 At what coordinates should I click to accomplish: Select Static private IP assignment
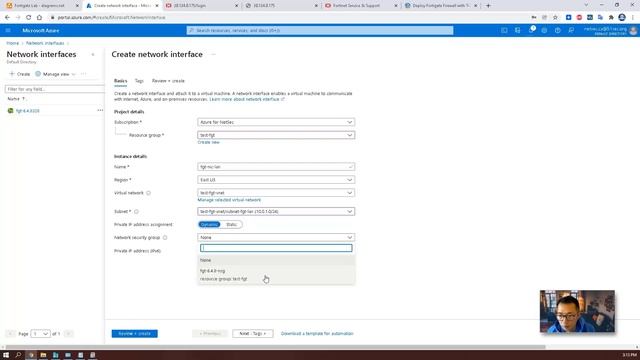click(231, 224)
